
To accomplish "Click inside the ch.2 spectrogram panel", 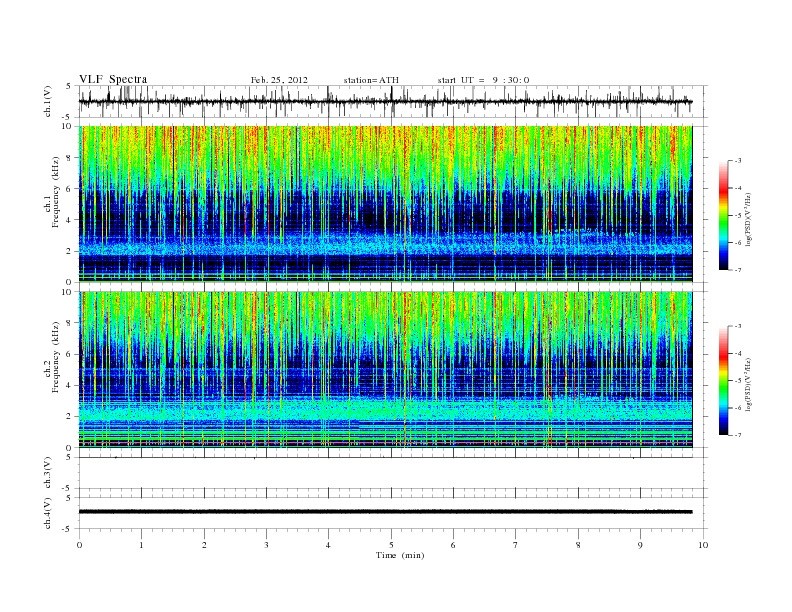I will point(385,369).
